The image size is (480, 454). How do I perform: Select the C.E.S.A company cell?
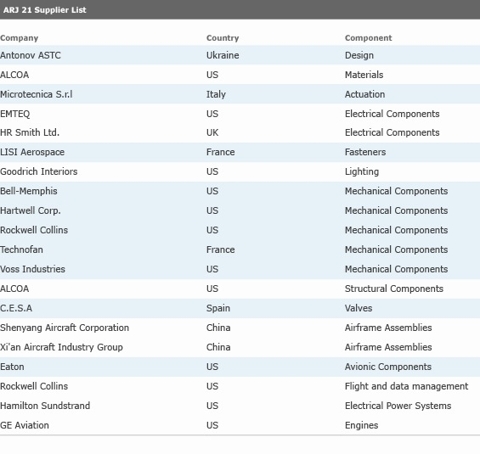[x=16, y=308]
